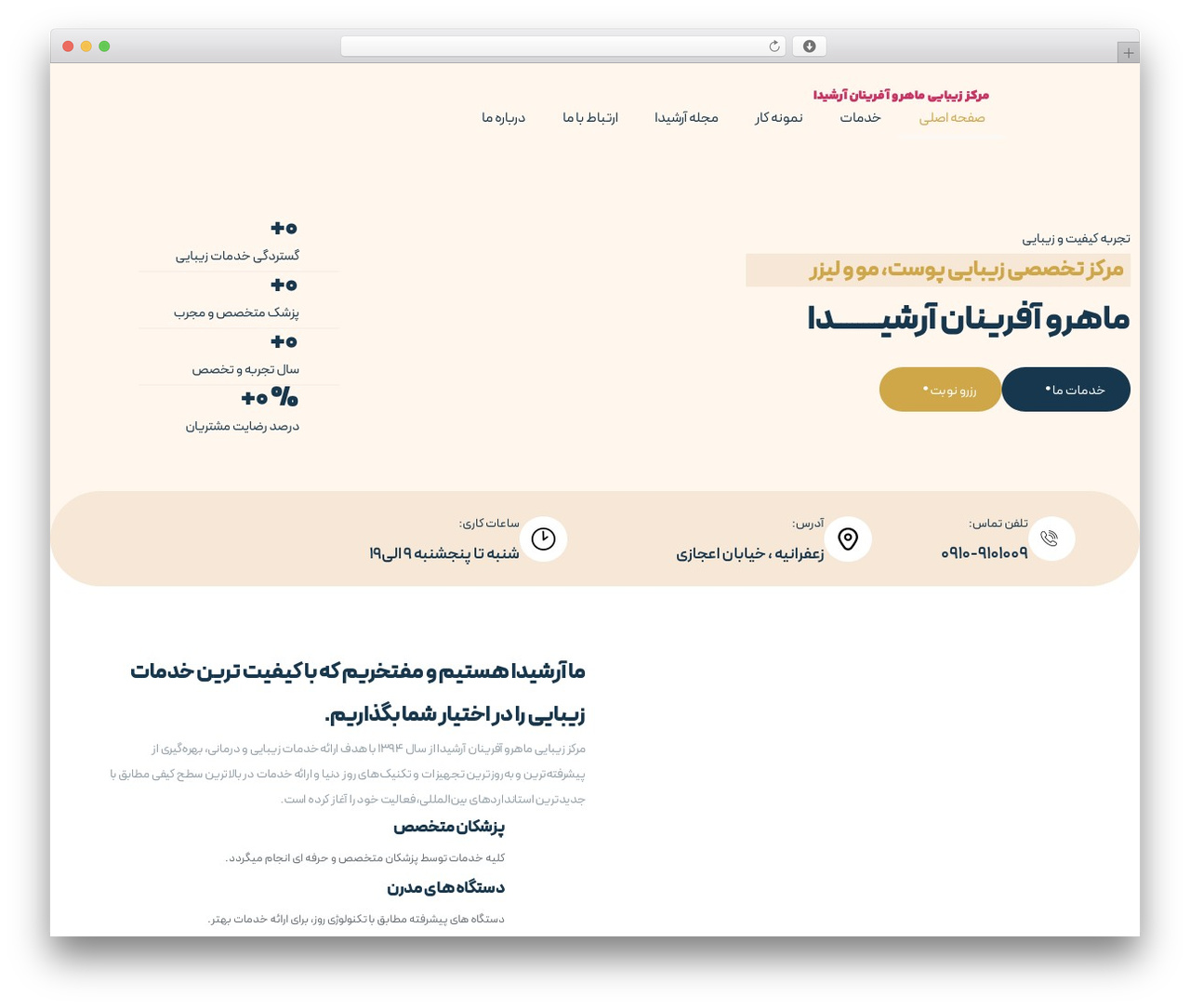Open the مجله آرشیدا menu item
The width and height of the screenshot is (1190, 1008).
(686, 117)
